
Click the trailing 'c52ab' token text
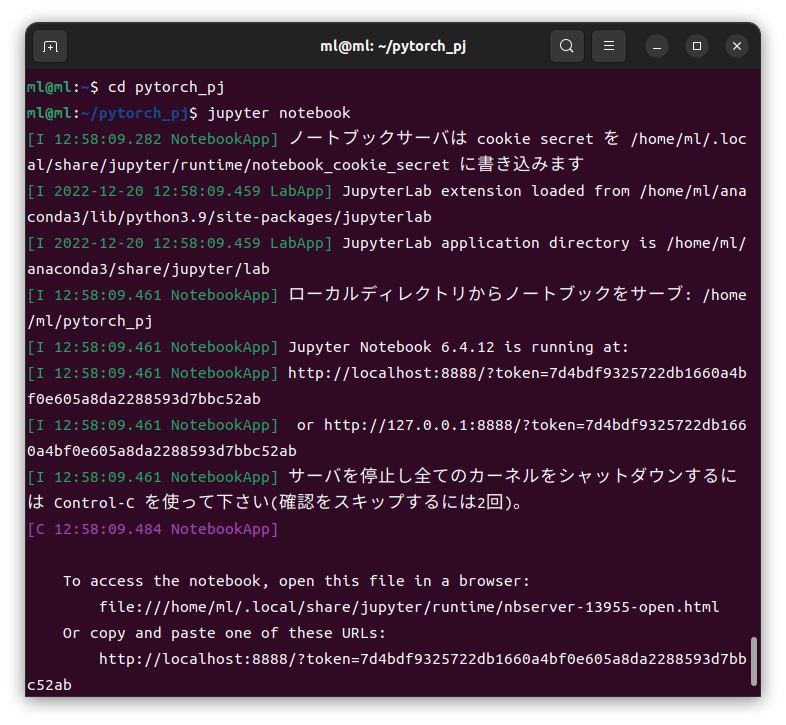pos(49,685)
